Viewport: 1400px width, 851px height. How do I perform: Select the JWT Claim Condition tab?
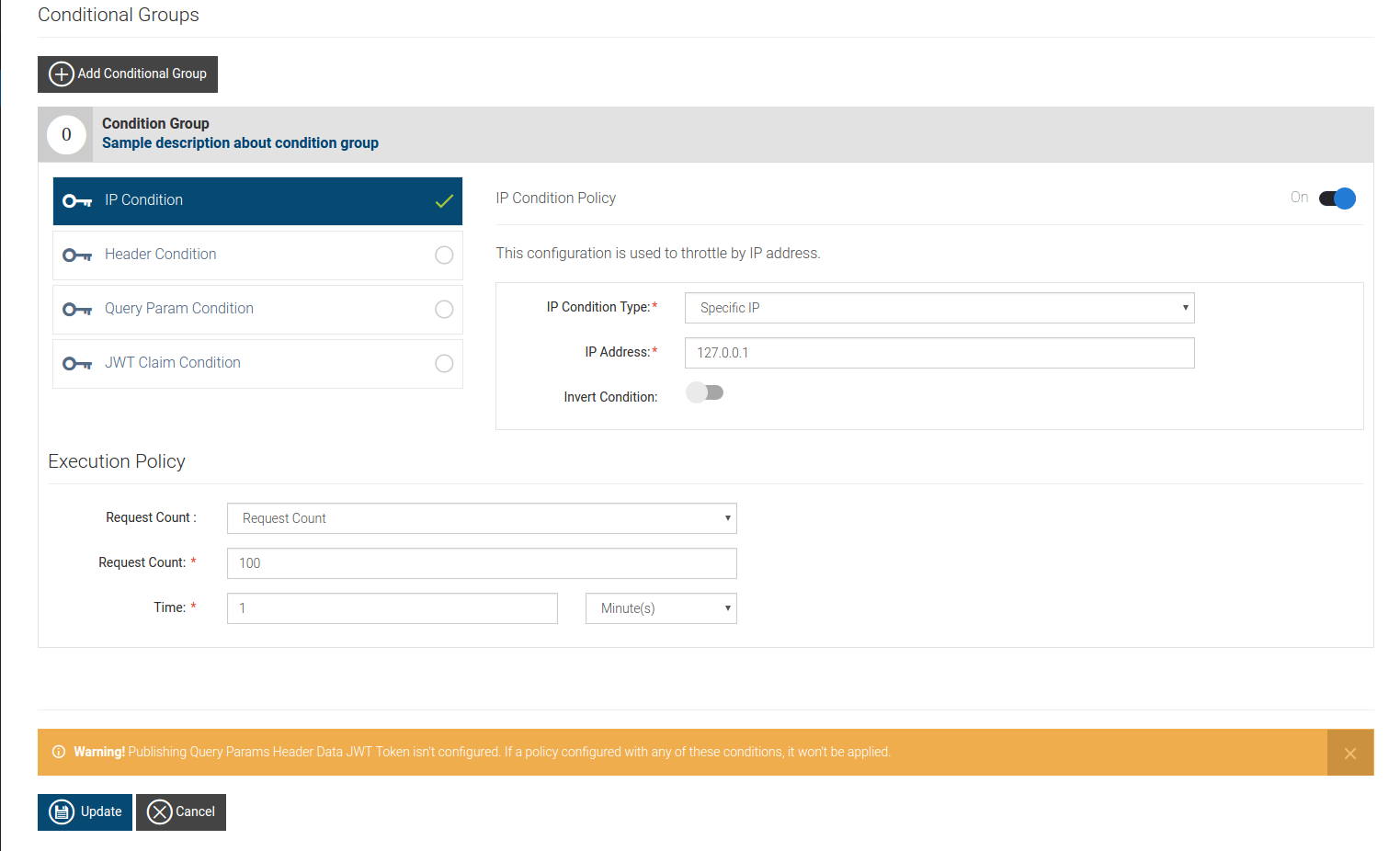click(x=257, y=364)
